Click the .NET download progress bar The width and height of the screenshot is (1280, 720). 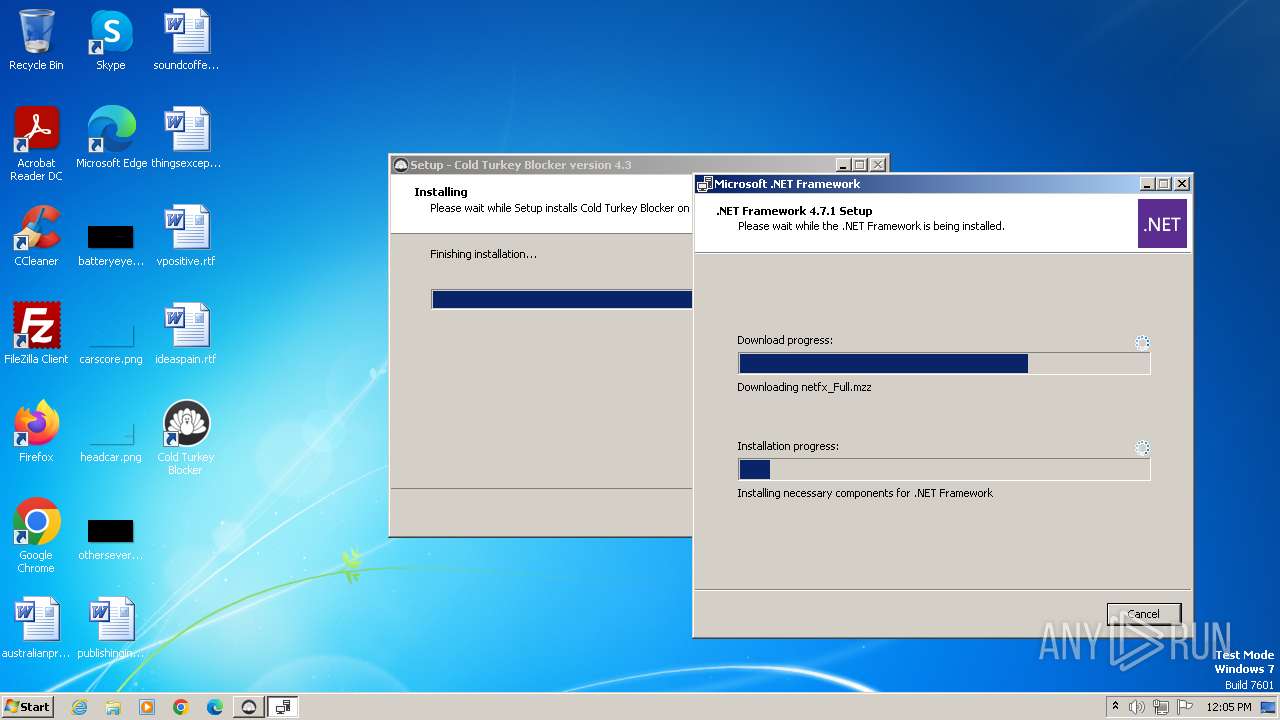tap(944, 364)
